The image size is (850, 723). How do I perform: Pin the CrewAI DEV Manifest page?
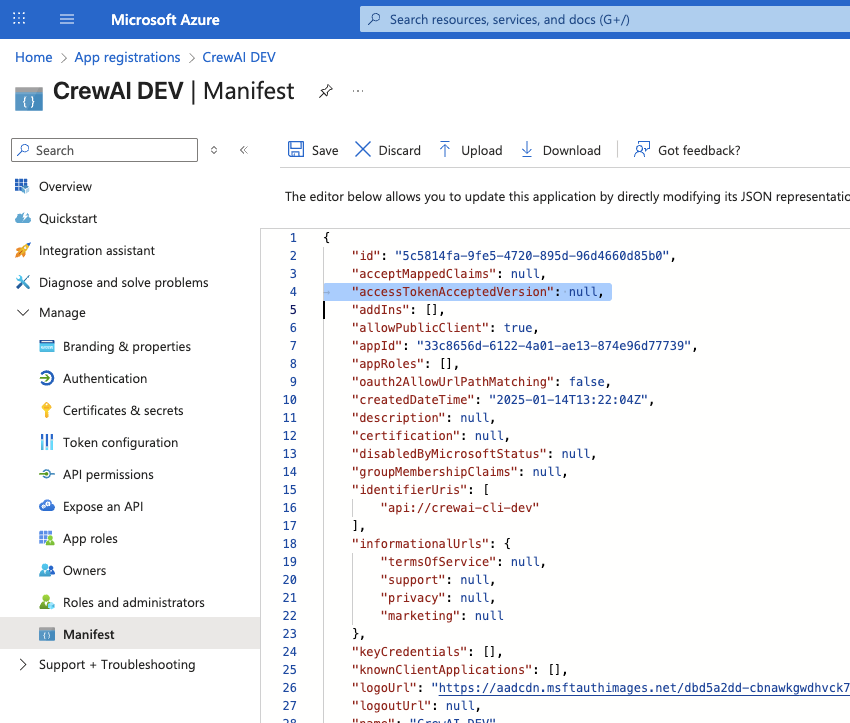[x=325, y=90]
